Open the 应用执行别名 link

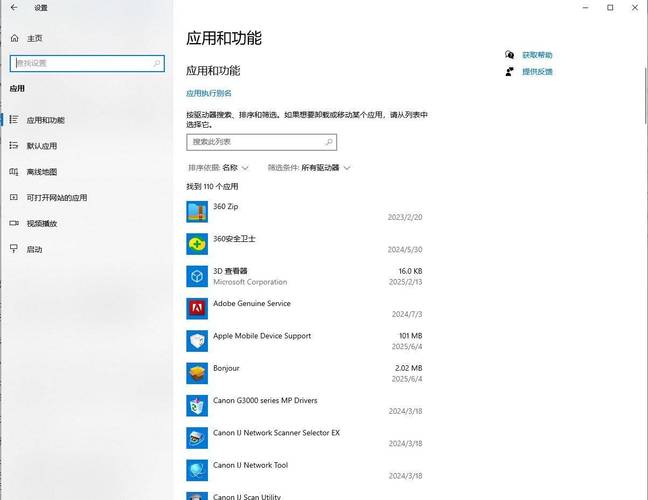[x=209, y=93]
